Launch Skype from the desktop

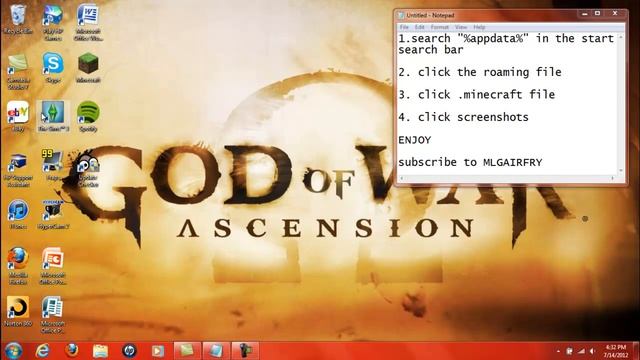(53, 68)
